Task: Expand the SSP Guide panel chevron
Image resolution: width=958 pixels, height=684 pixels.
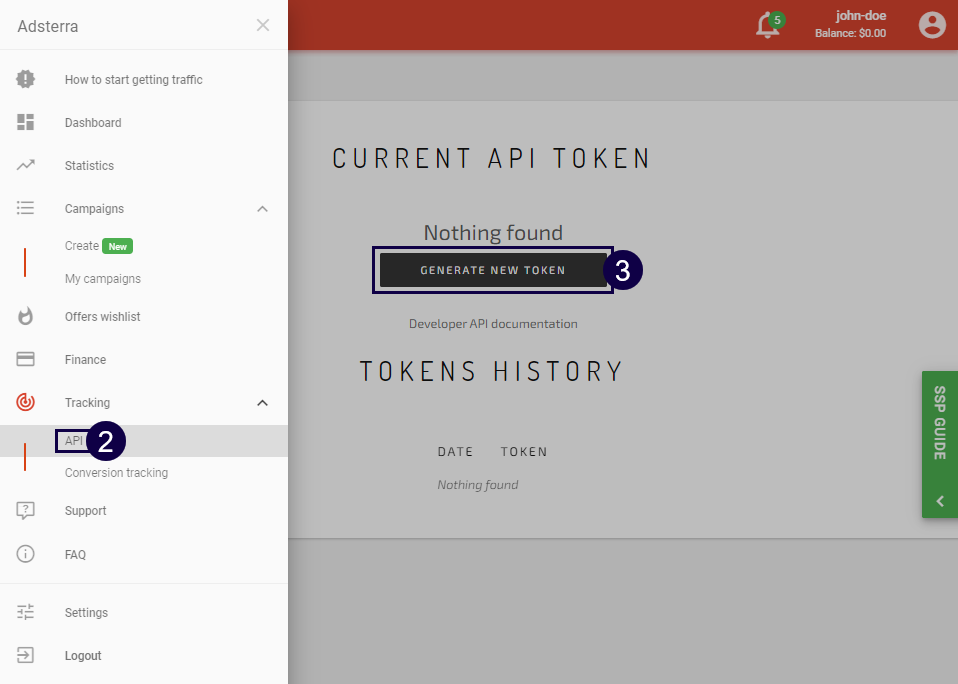Action: click(939, 500)
